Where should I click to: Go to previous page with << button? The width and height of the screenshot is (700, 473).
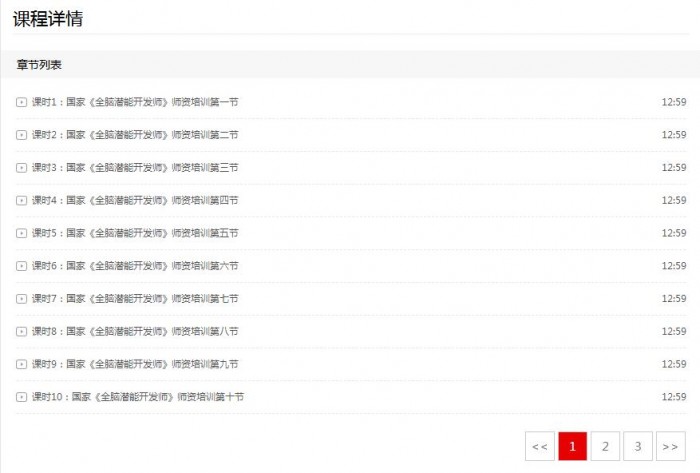coord(540,446)
